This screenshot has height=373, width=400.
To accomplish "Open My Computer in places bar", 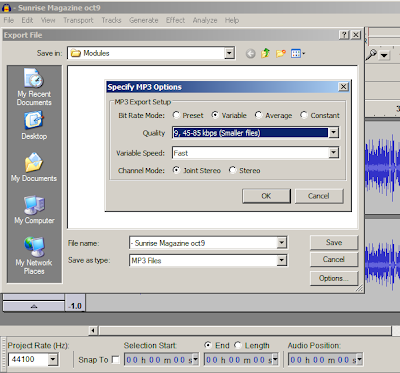I will [x=34, y=210].
